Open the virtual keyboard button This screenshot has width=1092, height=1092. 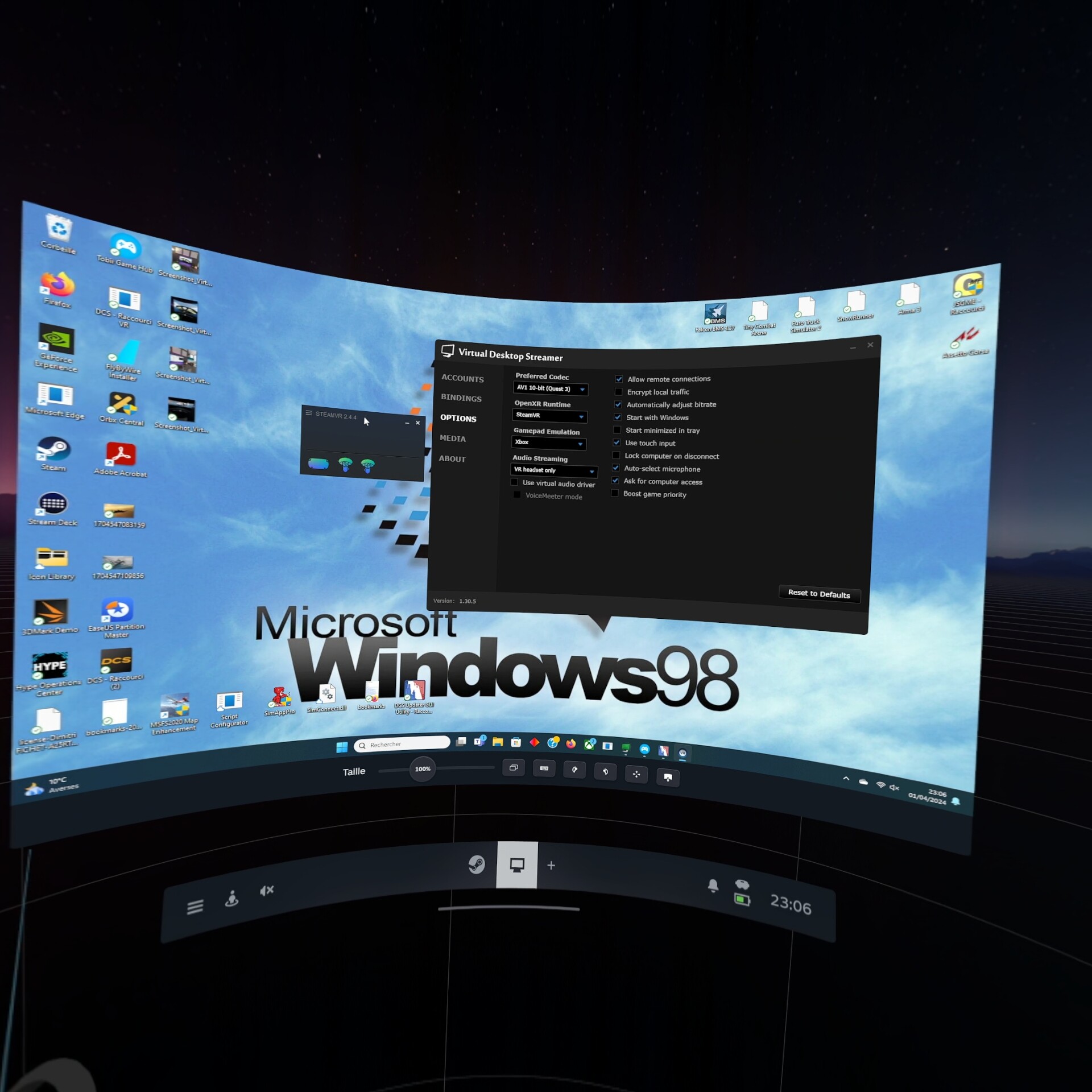point(544,768)
